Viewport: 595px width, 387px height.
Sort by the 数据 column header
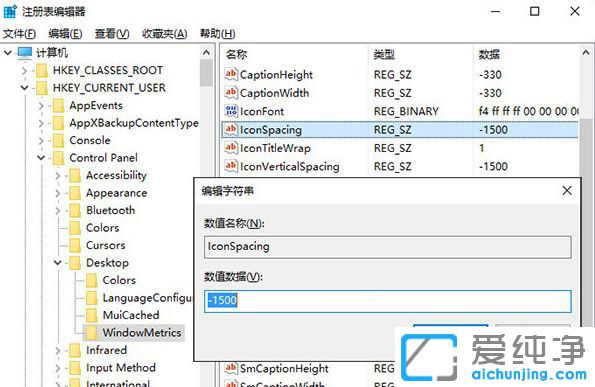point(489,55)
